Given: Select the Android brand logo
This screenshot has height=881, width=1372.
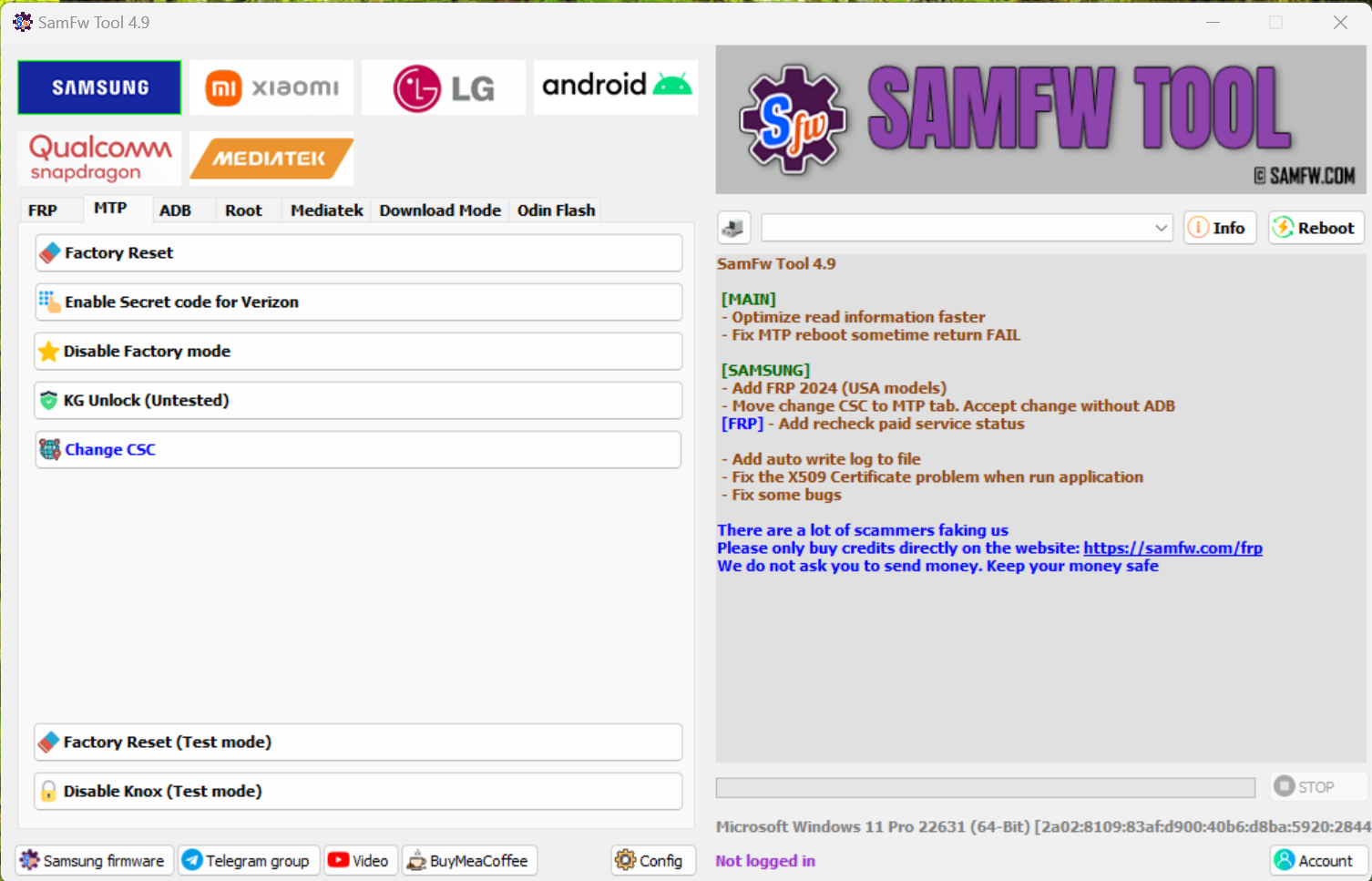Looking at the screenshot, I should [x=616, y=87].
